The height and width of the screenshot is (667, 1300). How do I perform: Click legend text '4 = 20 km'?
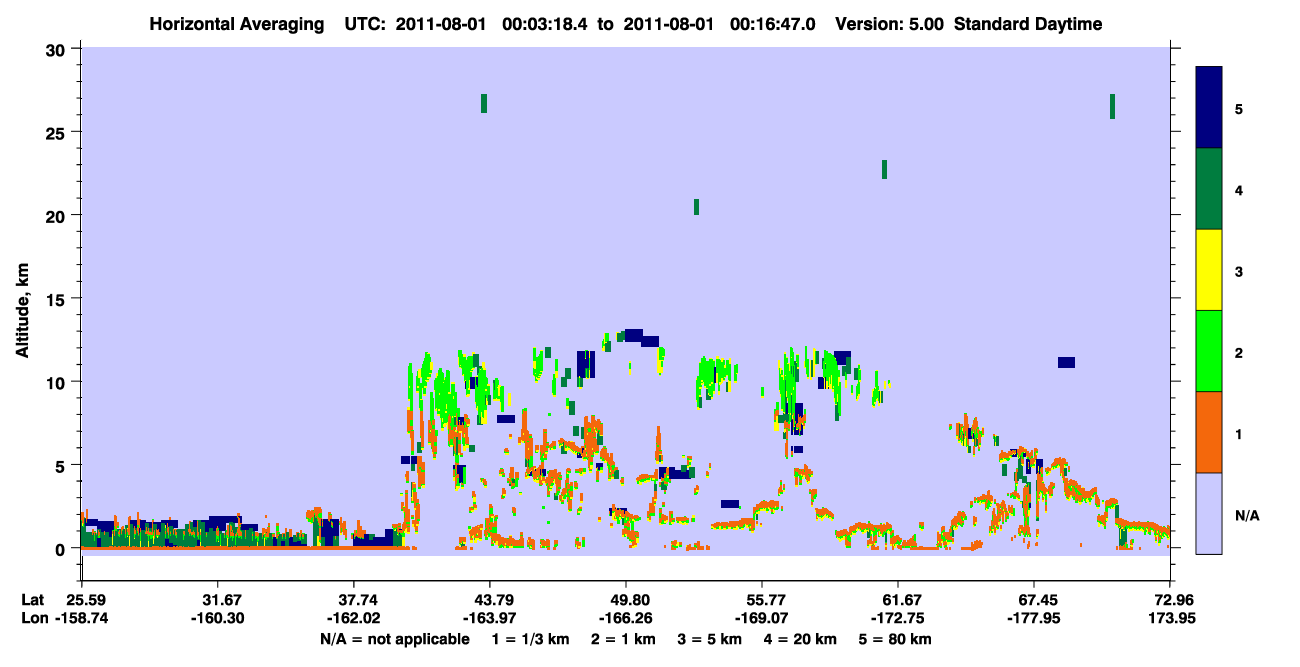pos(801,639)
